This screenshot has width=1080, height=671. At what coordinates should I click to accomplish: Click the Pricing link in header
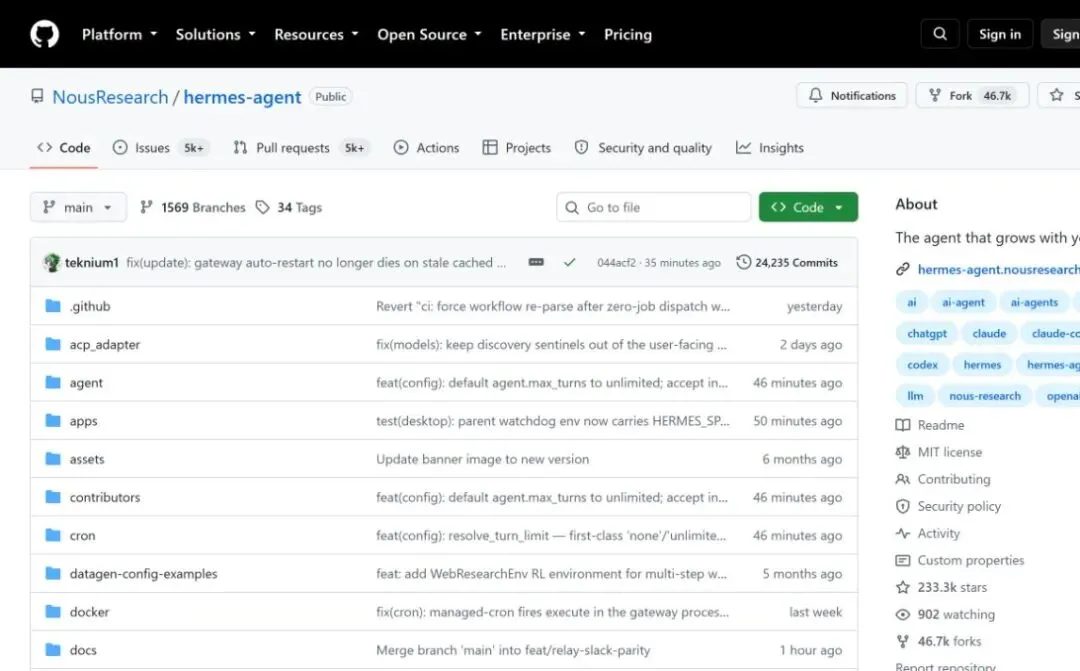(x=627, y=34)
